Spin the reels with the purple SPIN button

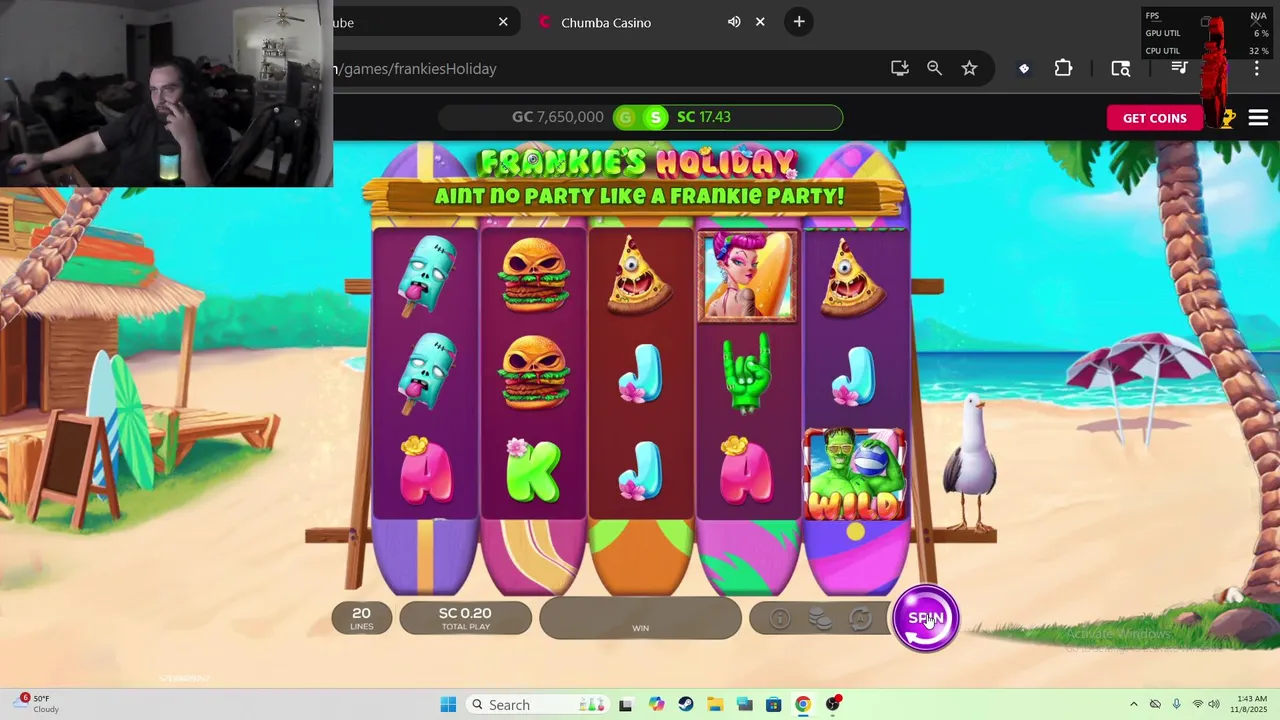(925, 618)
